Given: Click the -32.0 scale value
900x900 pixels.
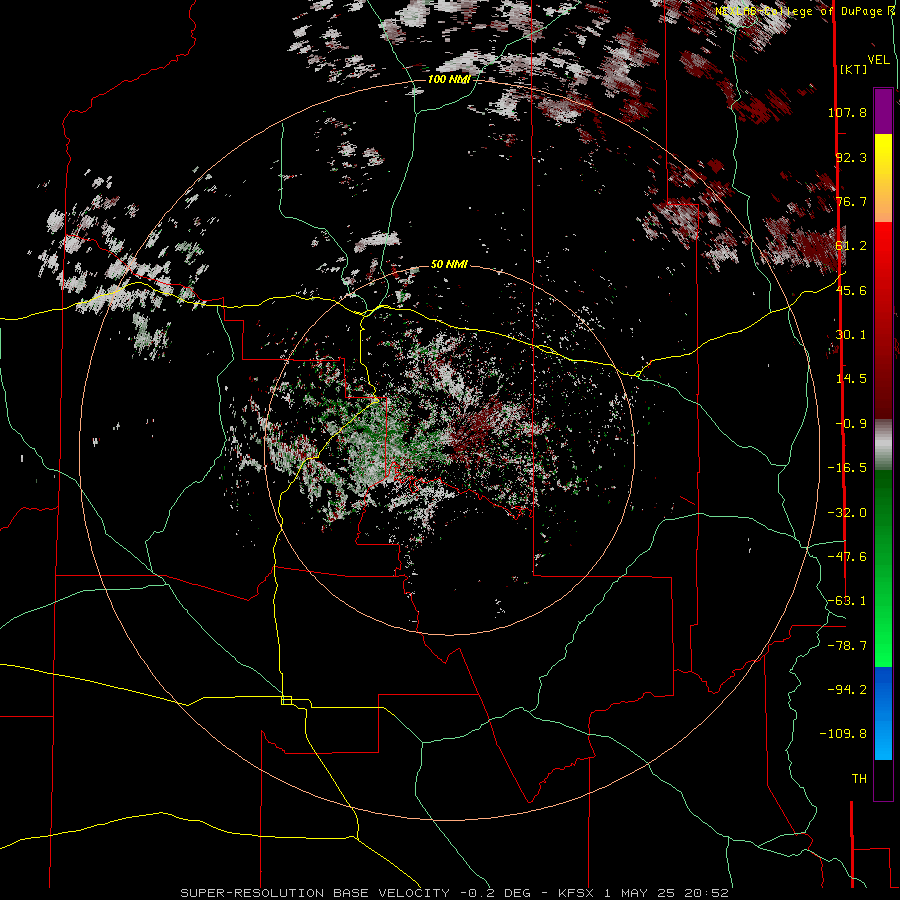Looking at the screenshot, I should pyautogui.click(x=847, y=513).
